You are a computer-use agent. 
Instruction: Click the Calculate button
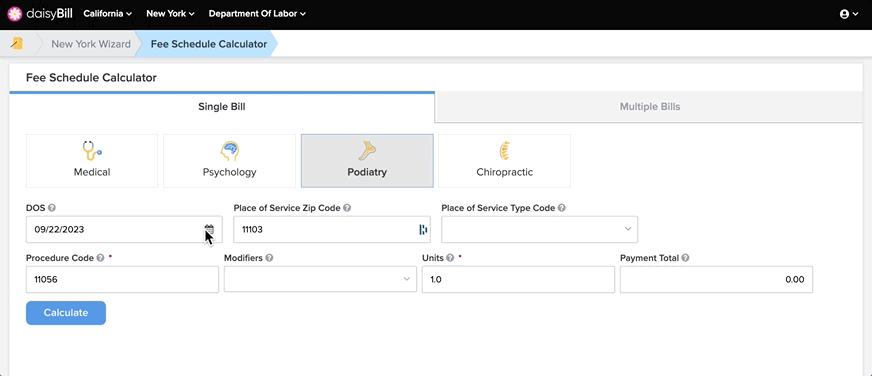(x=66, y=313)
